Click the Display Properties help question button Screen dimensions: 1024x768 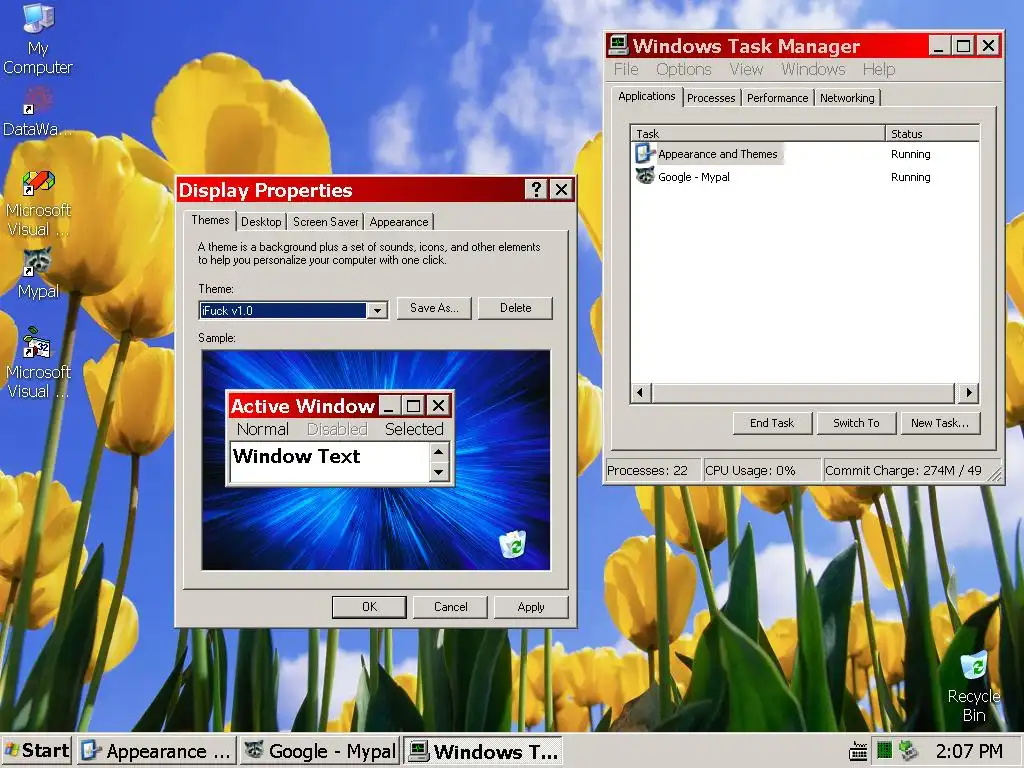click(x=536, y=189)
